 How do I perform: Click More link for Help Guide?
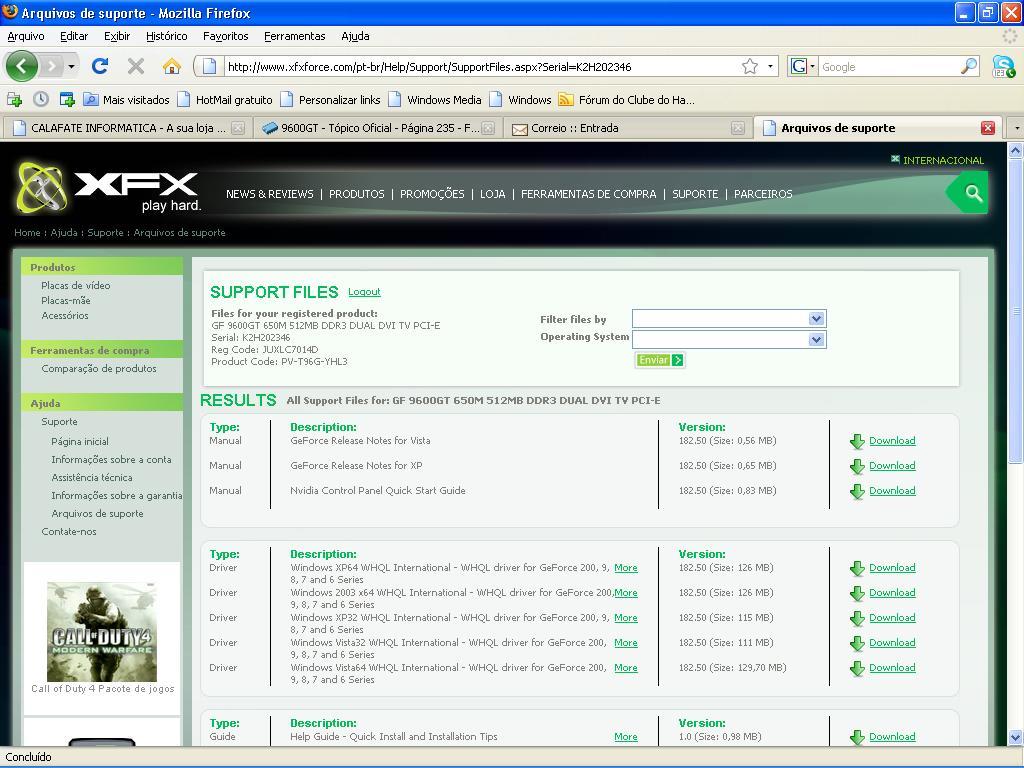point(626,737)
